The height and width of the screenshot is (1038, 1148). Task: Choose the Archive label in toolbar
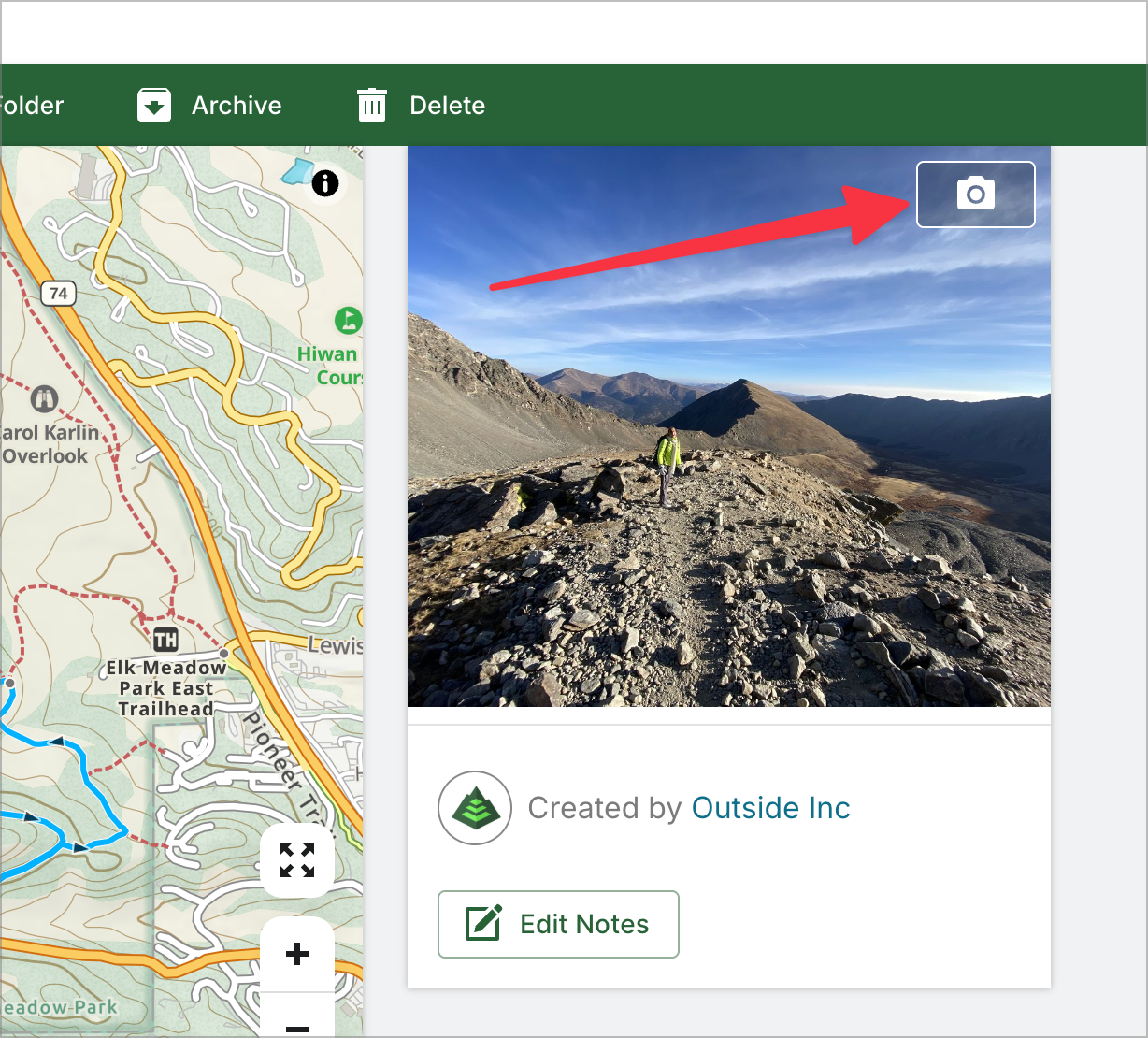coord(237,106)
